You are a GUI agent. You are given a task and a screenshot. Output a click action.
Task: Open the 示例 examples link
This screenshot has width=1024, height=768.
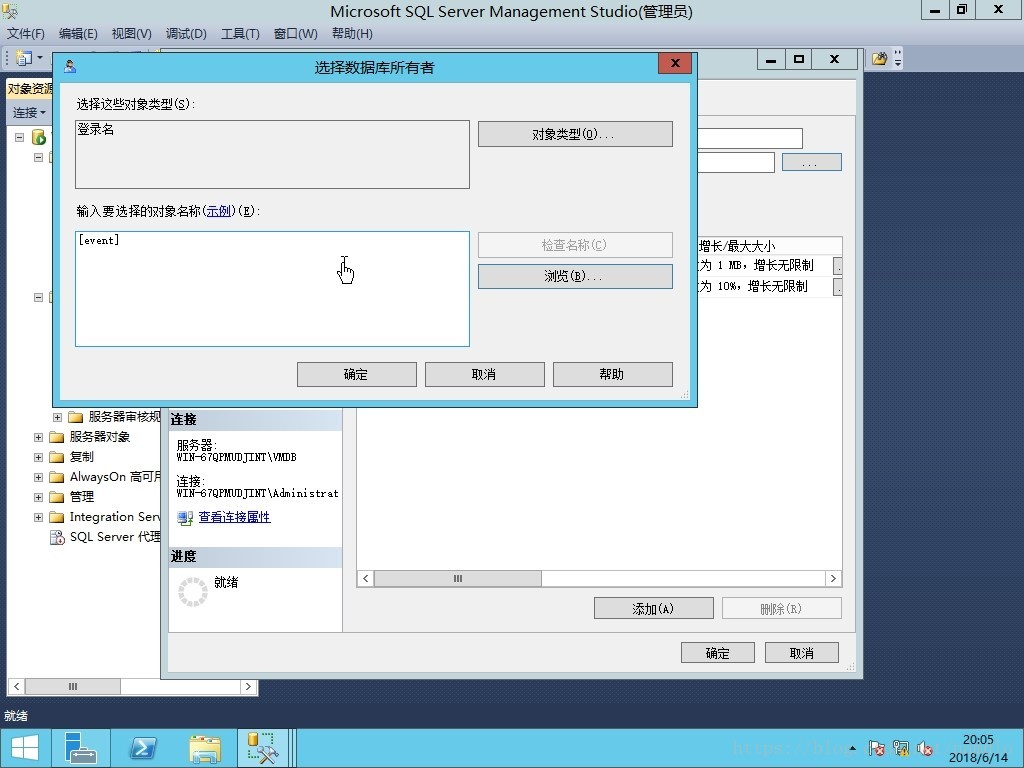click(219, 211)
